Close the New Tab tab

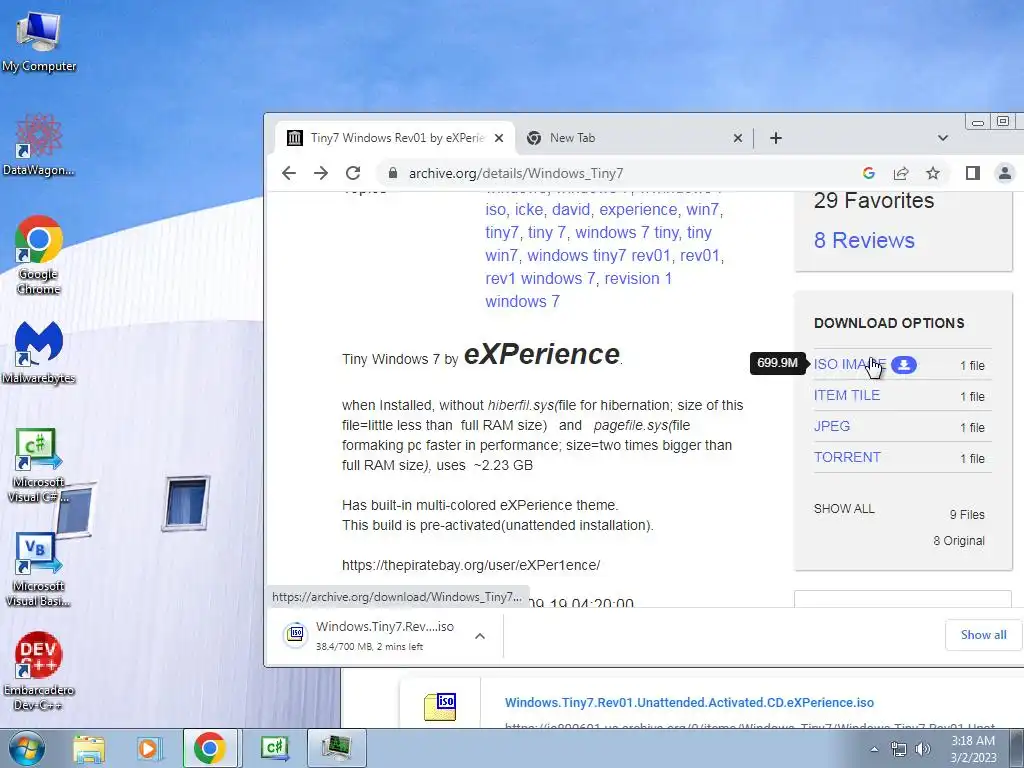pyautogui.click(x=738, y=138)
